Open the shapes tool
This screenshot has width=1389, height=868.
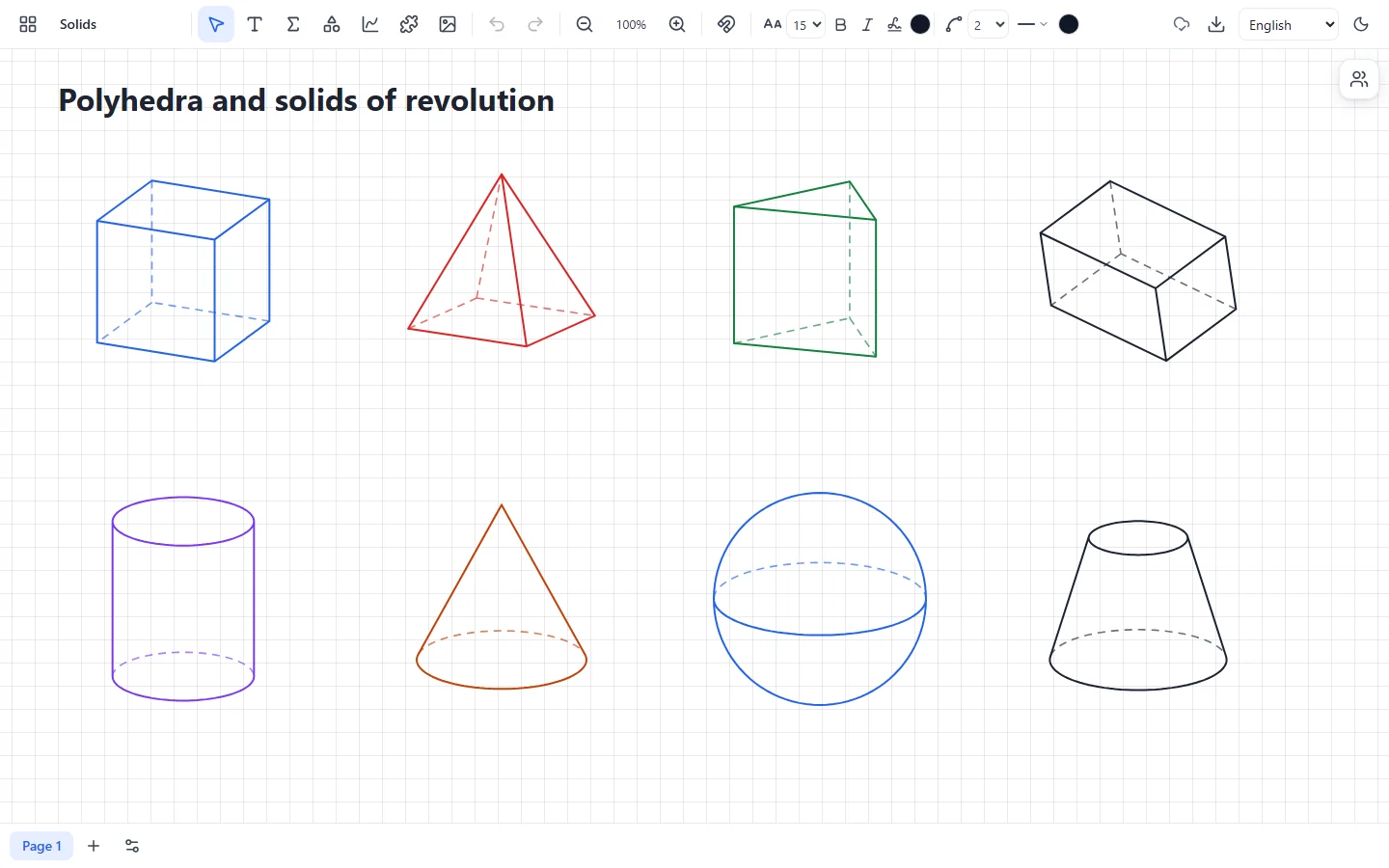point(332,24)
